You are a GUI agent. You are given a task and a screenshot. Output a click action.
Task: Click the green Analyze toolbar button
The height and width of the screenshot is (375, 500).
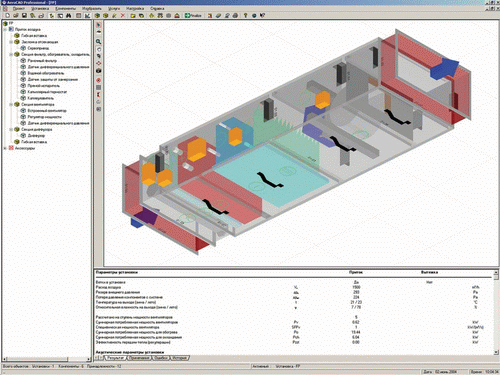click(193, 15)
